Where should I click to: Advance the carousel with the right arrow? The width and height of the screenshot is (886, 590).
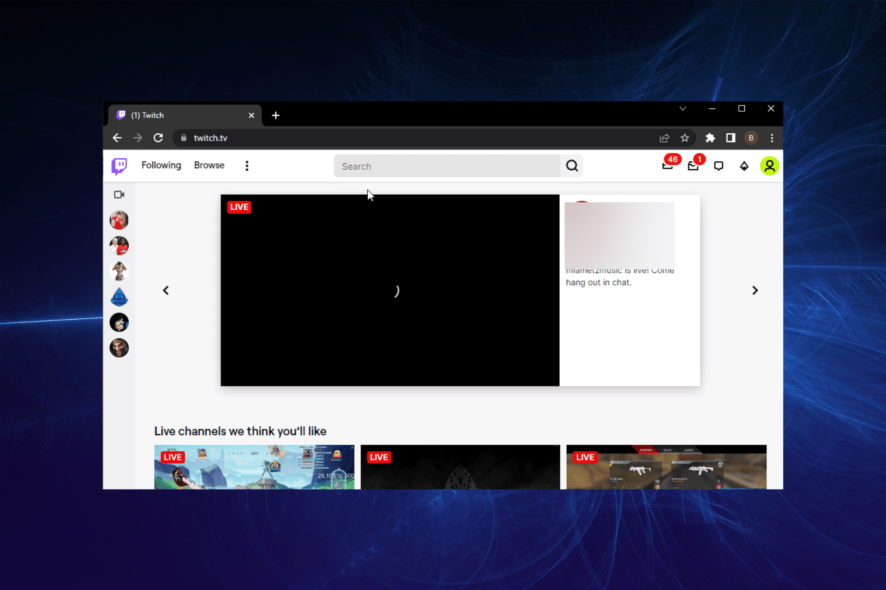[755, 290]
